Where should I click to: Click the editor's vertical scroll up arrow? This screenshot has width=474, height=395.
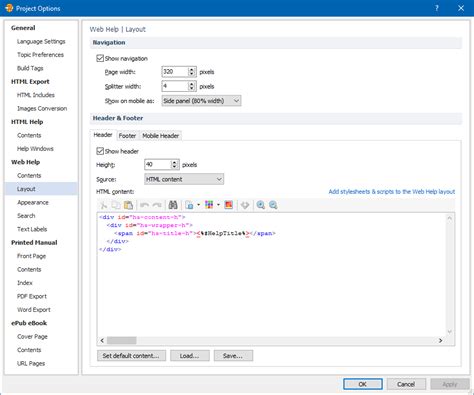(449, 218)
